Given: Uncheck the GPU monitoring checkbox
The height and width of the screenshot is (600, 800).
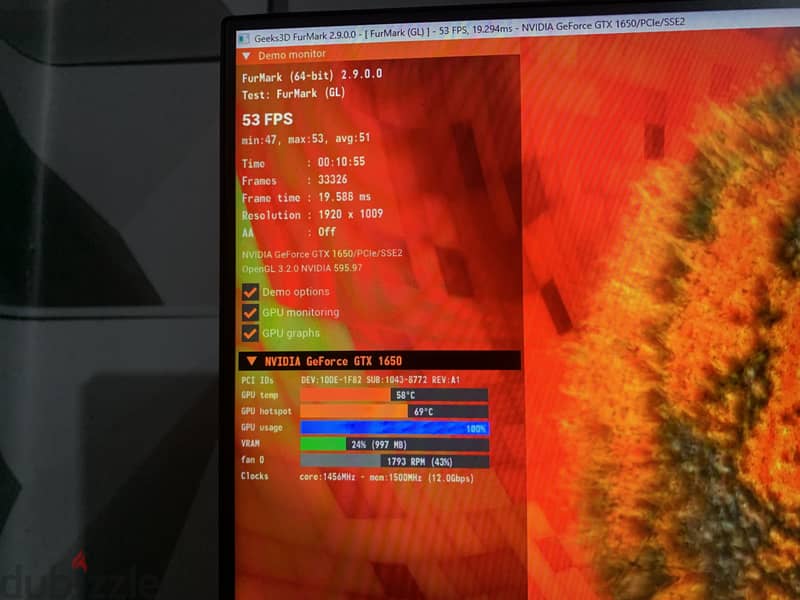Looking at the screenshot, I should (x=250, y=312).
